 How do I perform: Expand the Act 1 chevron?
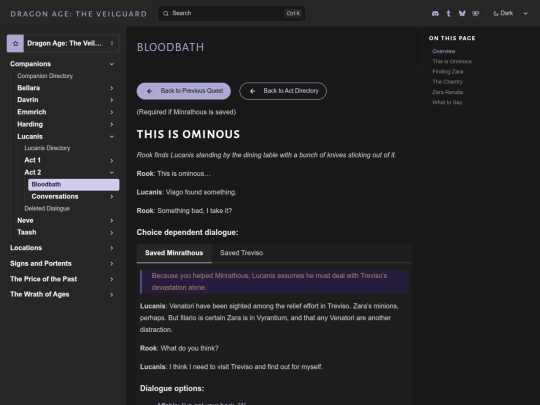click(112, 160)
